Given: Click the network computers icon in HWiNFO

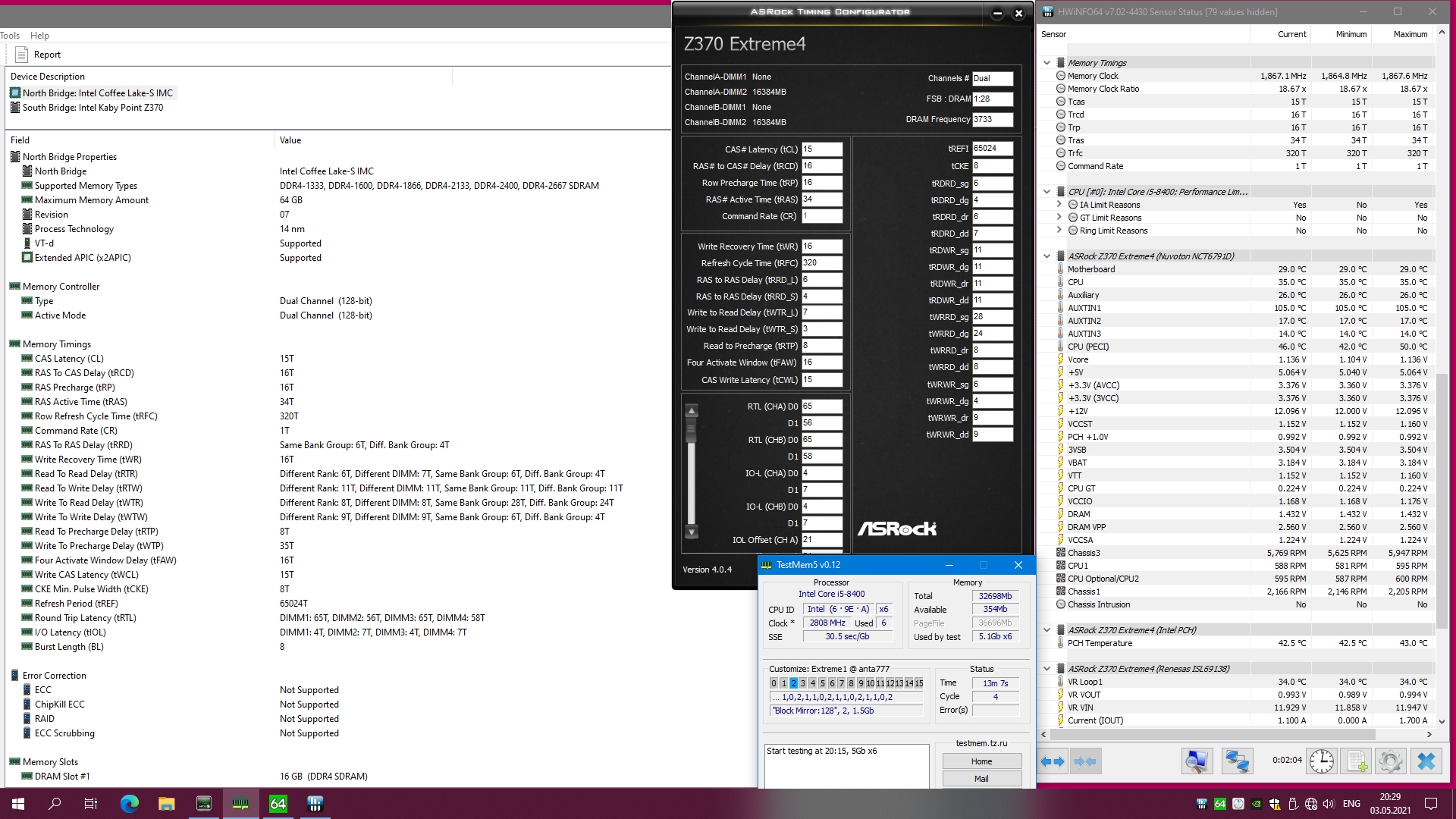Looking at the screenshot, I should pos(1237,761).
